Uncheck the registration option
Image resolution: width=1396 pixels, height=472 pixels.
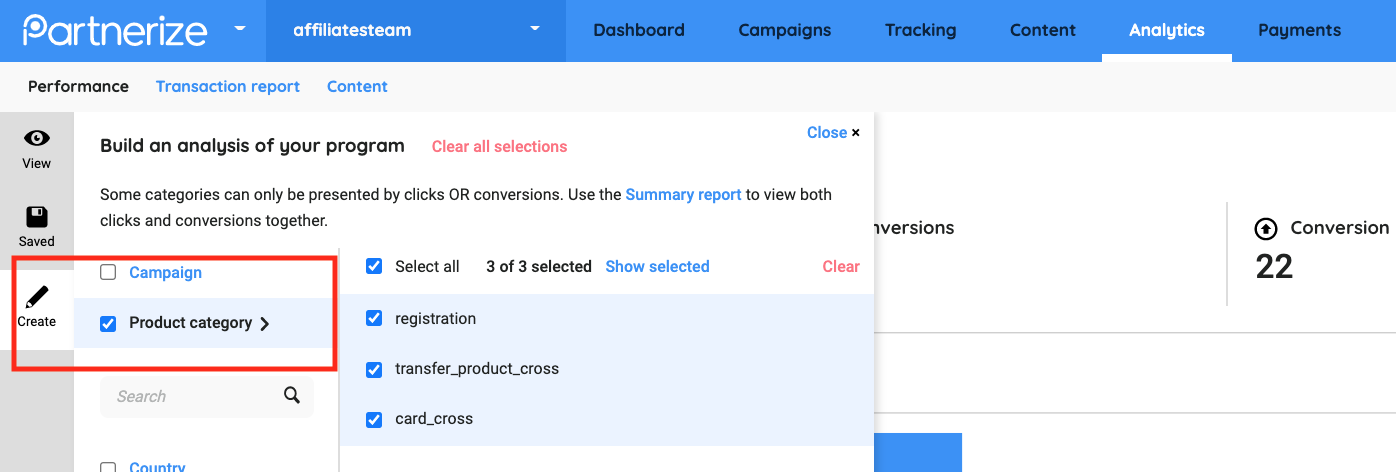[374, 319]
